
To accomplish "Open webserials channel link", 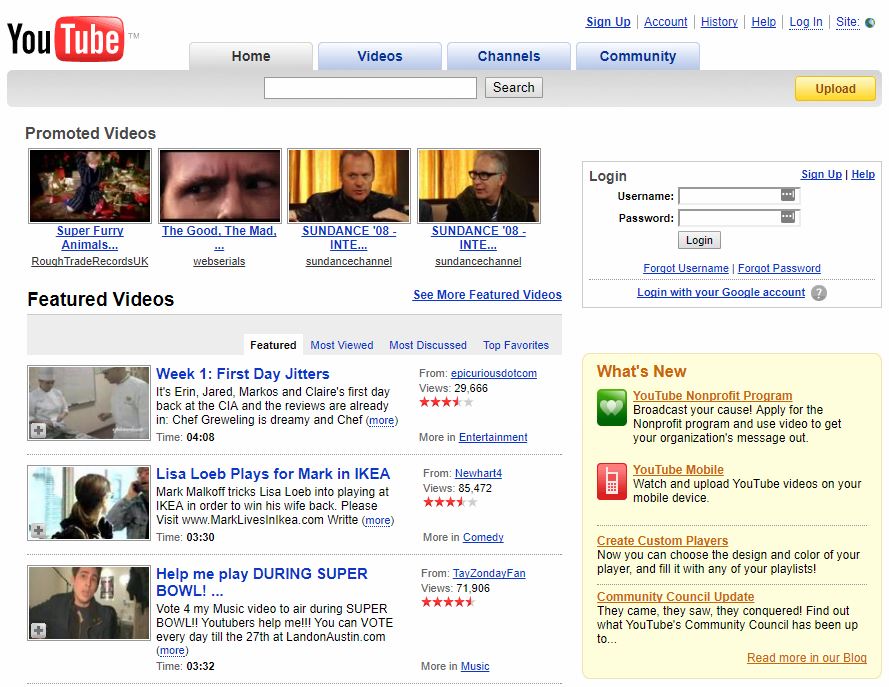I will 219,261.
